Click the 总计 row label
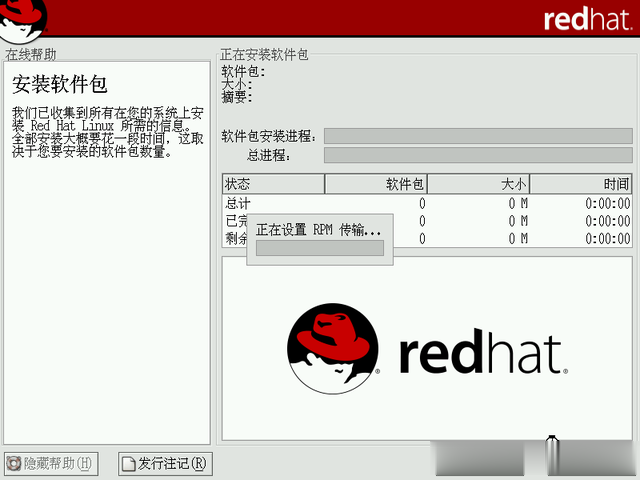Viewport: 640px width, 480px height. [x=238, y=203]
